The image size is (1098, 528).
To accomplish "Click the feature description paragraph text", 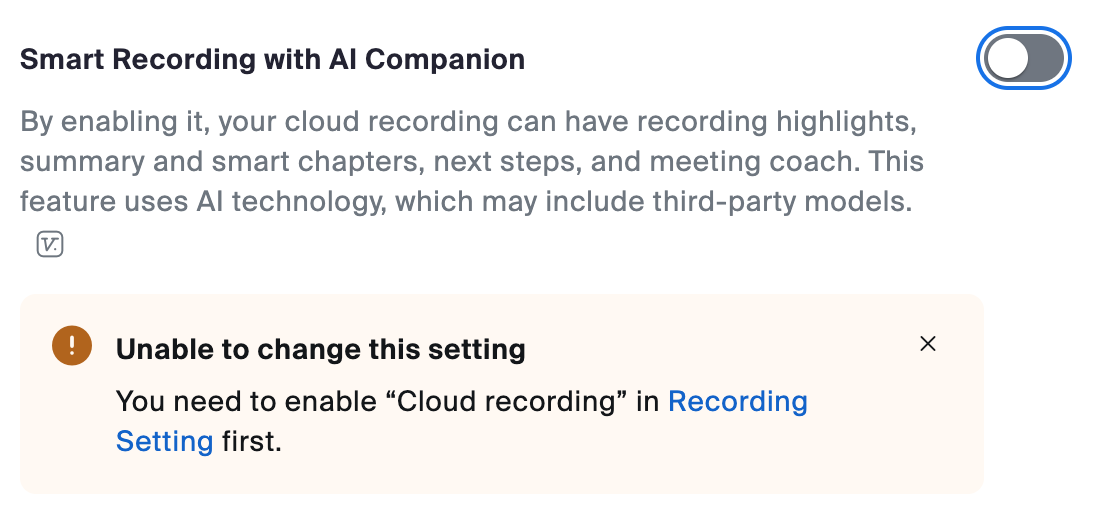I will pos(472,162).
